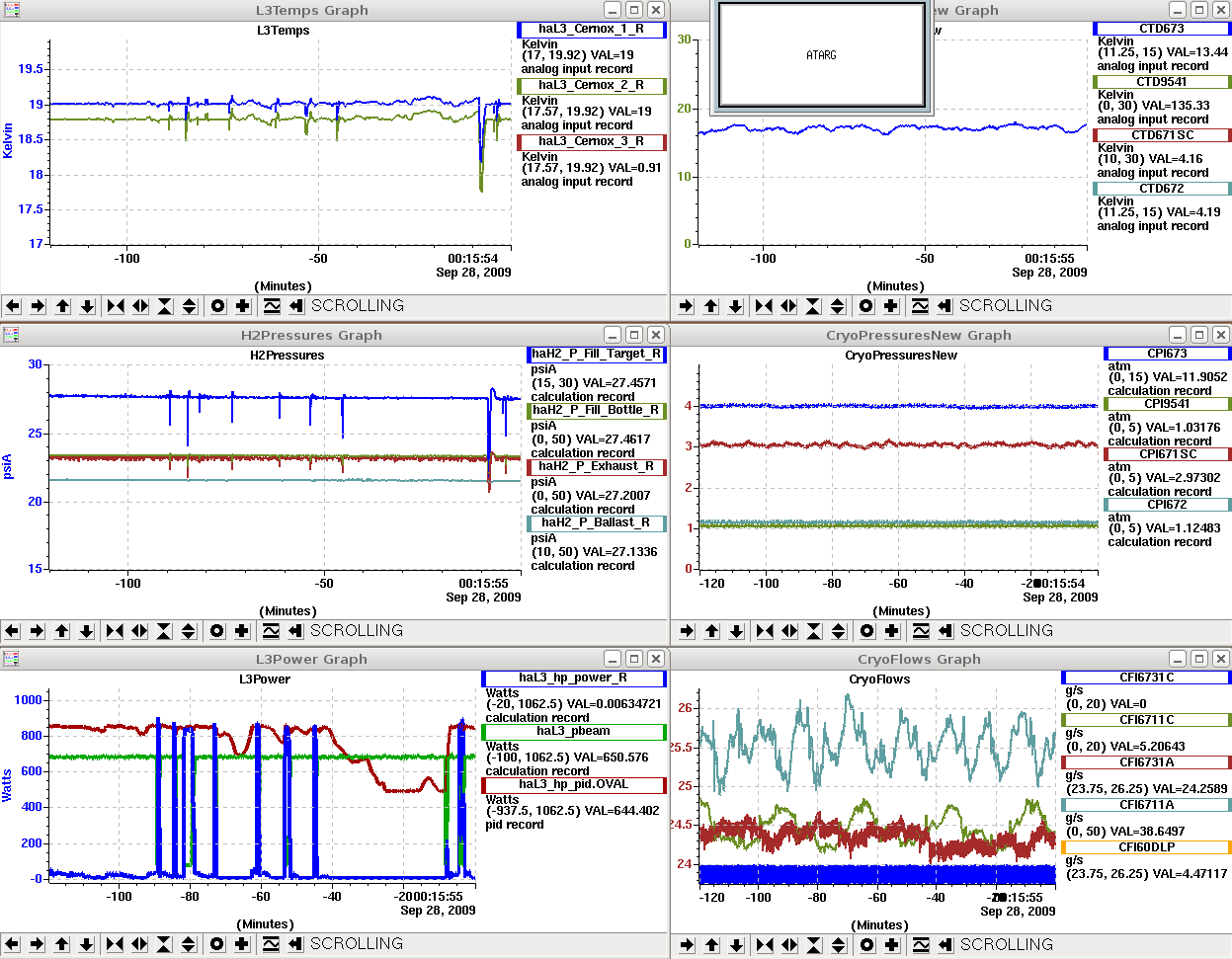Zoom out horizontally on the L3Temps graph
Screen dimensions: 1232x959
(x=140, y=306)
